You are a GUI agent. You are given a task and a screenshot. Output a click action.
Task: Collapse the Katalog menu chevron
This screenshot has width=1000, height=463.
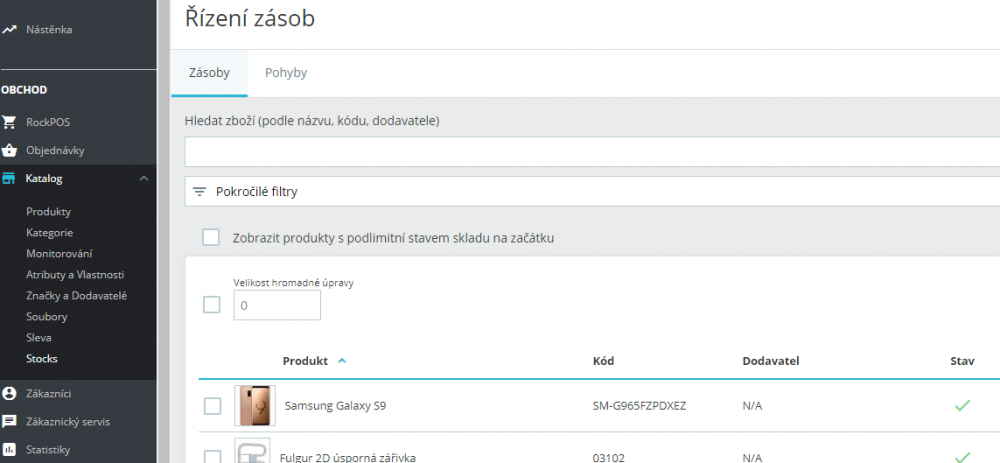point(144,179)
